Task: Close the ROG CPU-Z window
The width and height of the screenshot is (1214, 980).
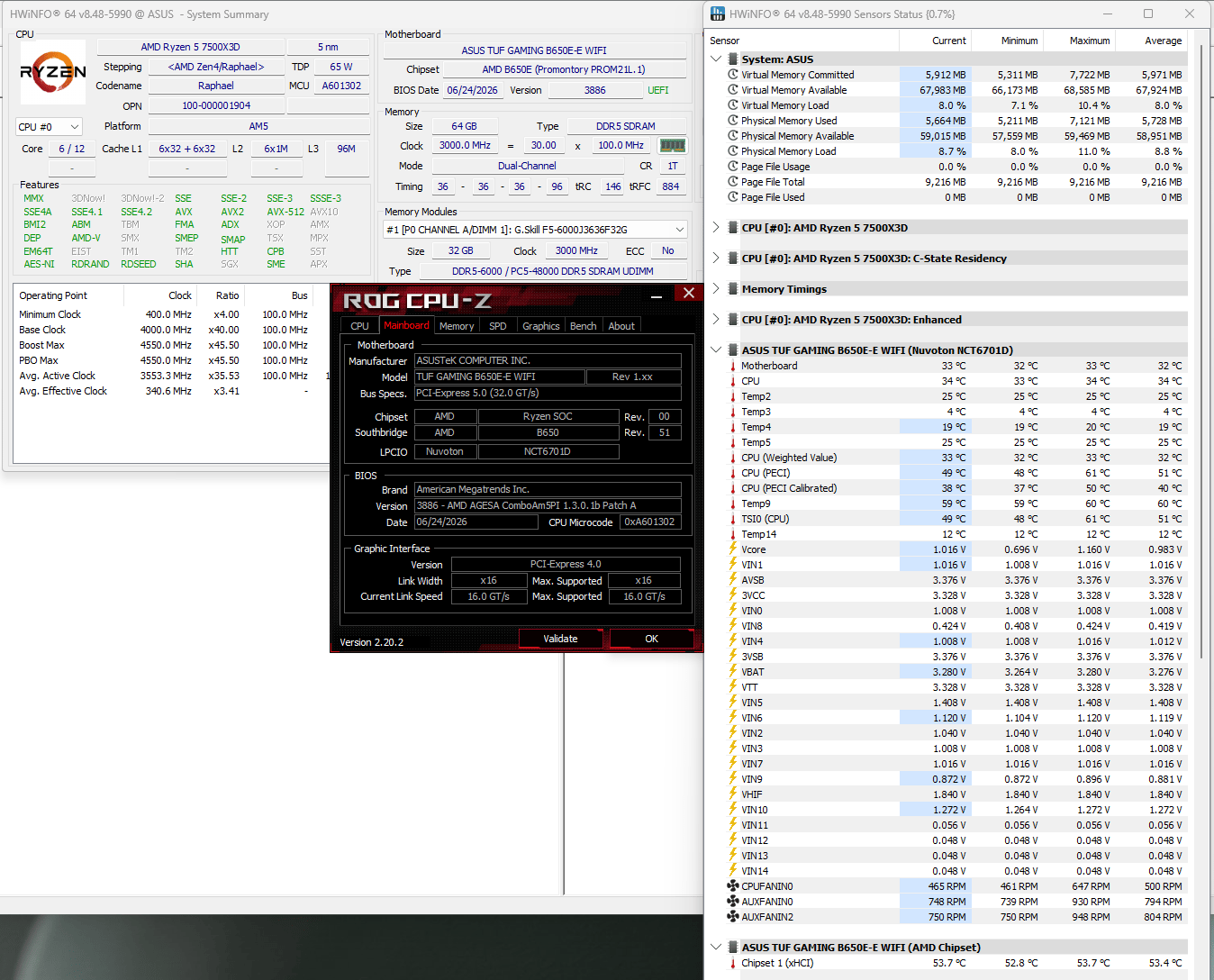Action: 688,293
